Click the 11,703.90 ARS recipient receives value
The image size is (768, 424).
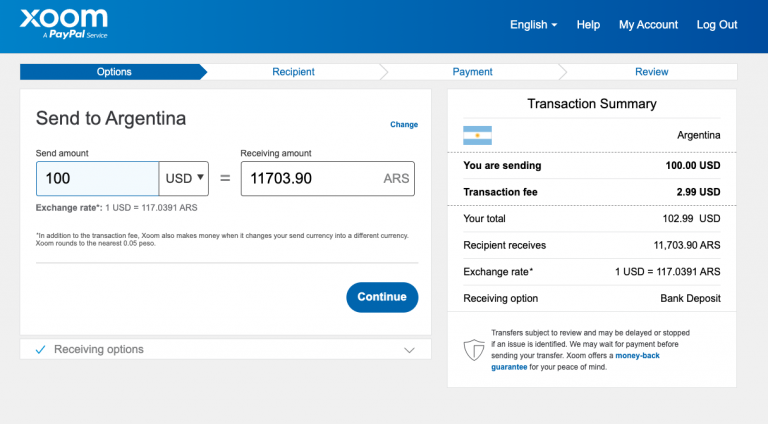687,245
